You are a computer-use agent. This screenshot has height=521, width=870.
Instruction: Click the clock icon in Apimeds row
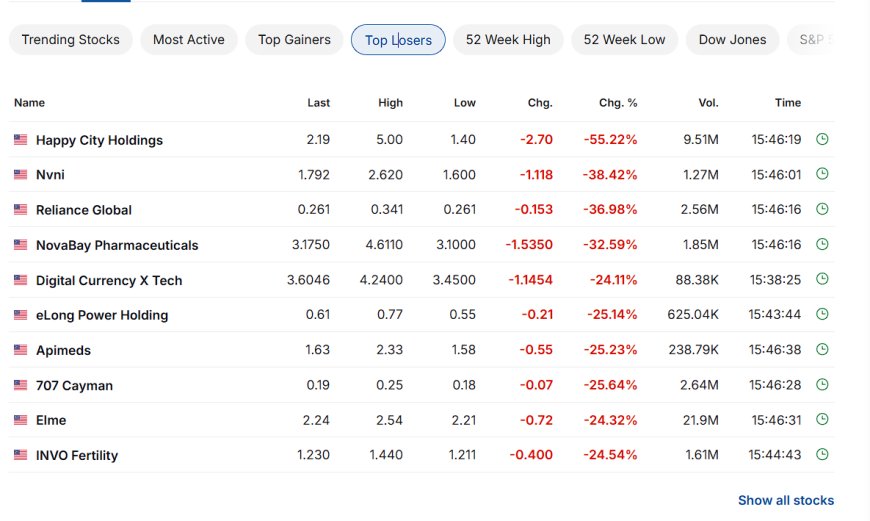click(822, 349)
